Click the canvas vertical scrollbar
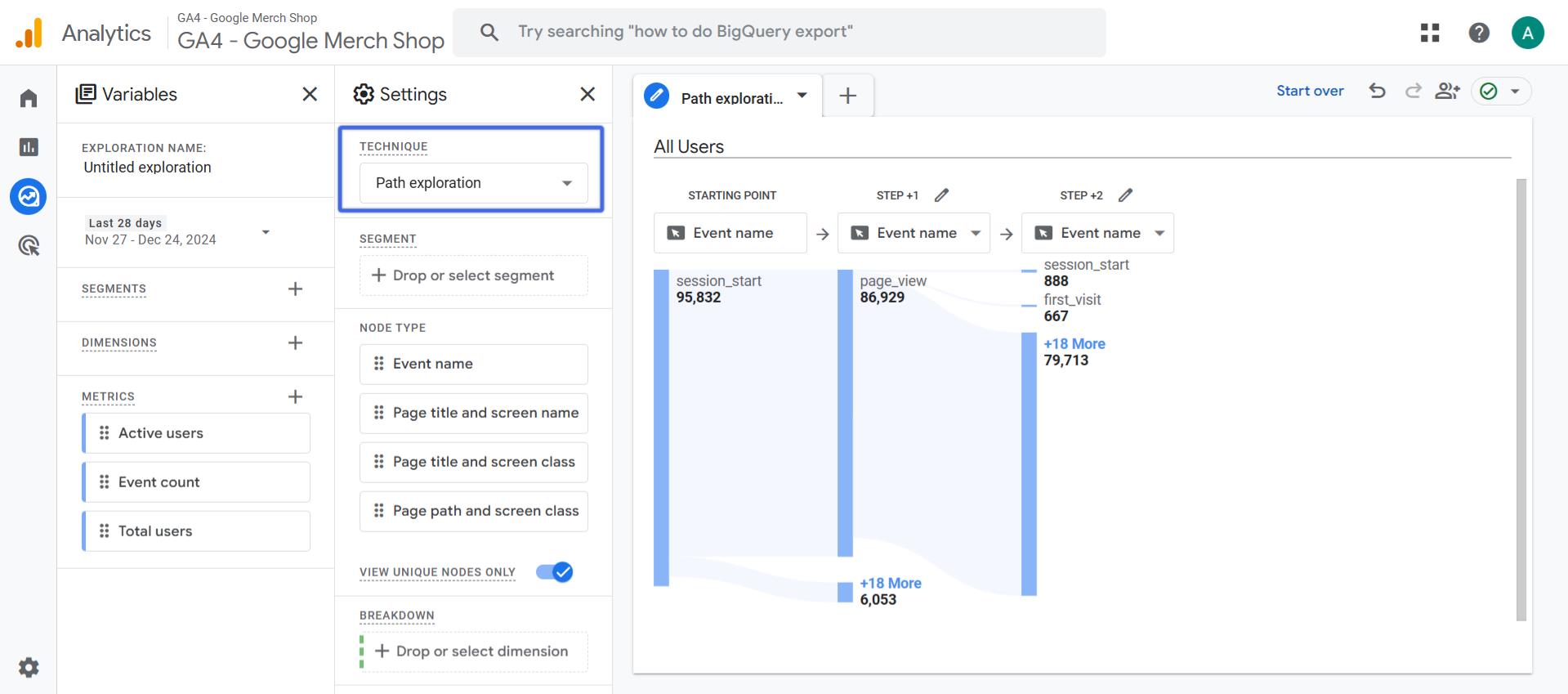This screenshot has height=694, width=1568. (1521, 400)
